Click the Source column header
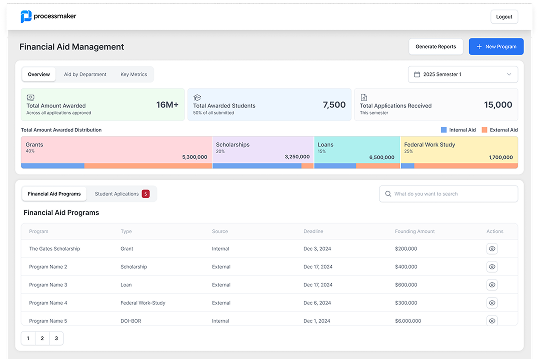The height and width of the screenshot is (360, 539). (x=220, y=231)
